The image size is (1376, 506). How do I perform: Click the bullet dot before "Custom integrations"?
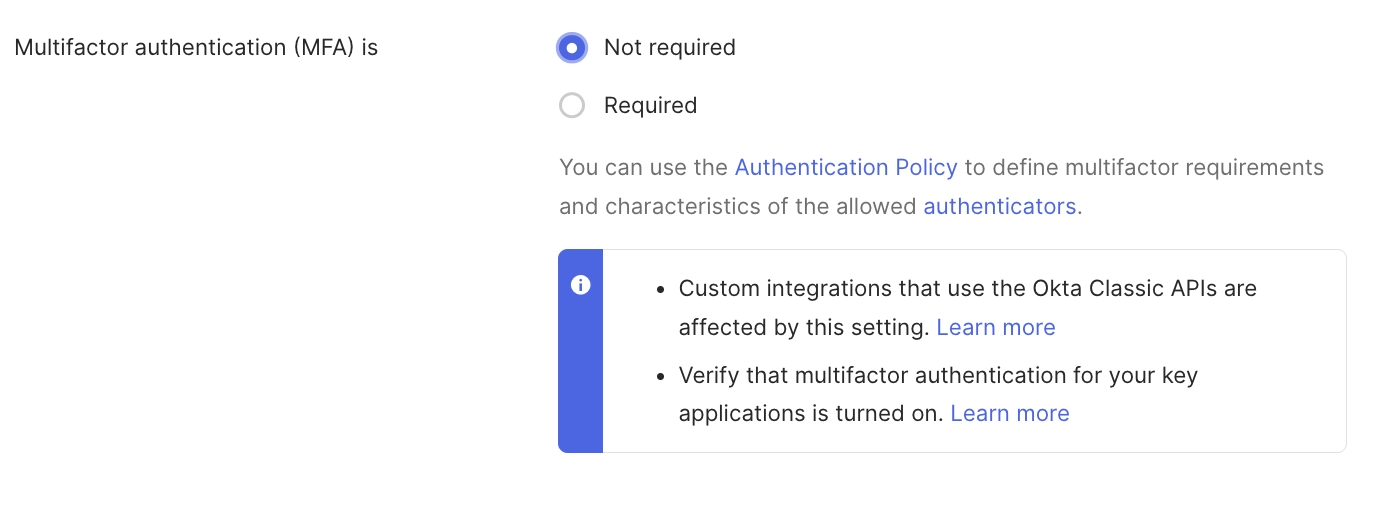pyautogui.click(x=660, y=290)
